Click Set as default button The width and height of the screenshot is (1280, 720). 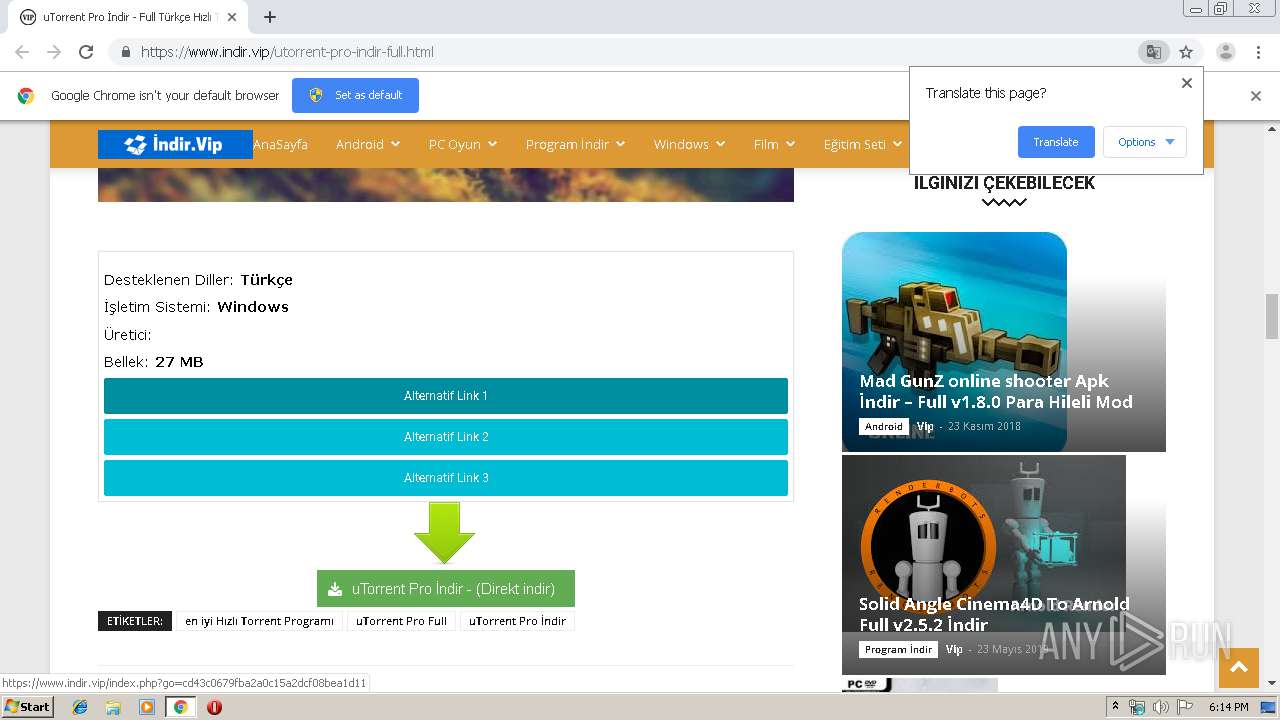coord(355,95)
